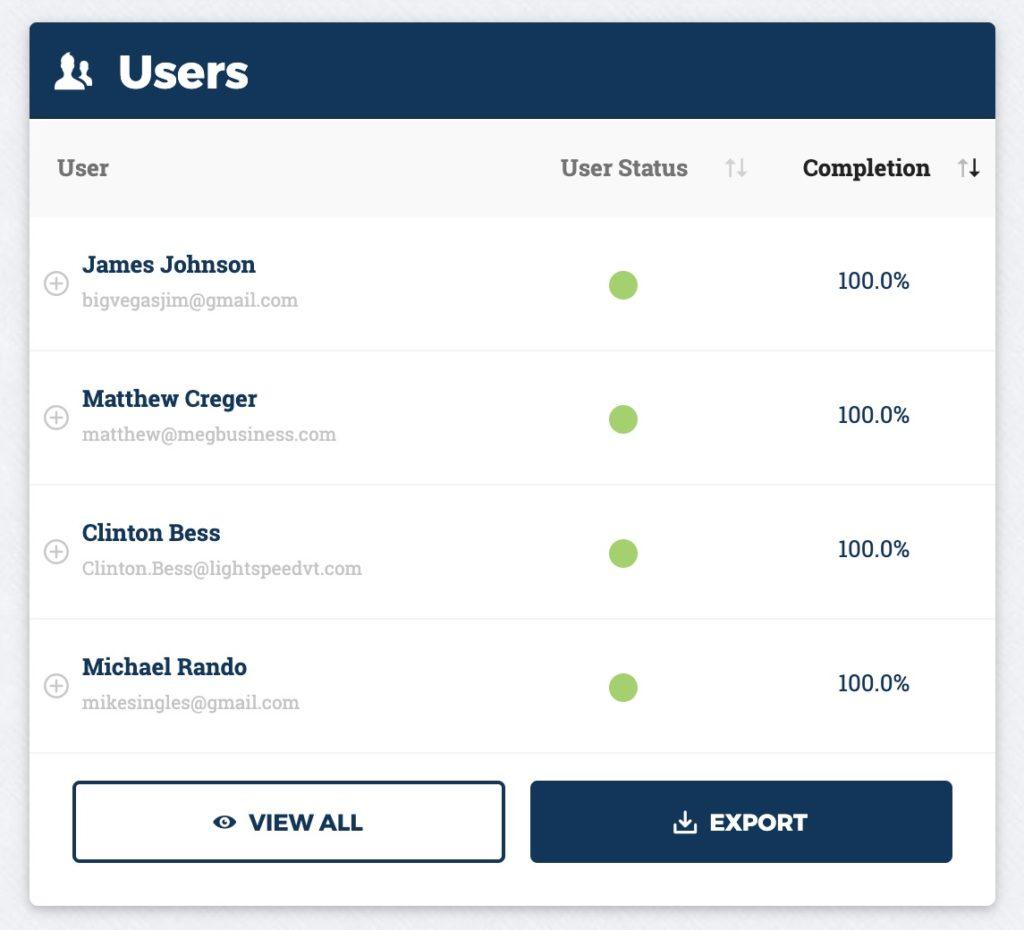
Task: Click the User column header
Action: (83, 168)
